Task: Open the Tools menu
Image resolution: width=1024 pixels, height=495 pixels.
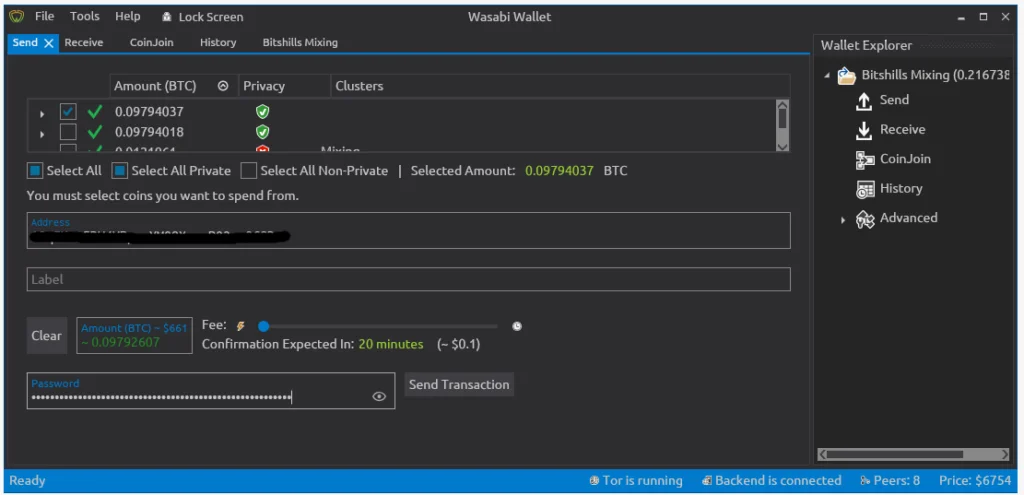Action: click(x=85, y=16)
